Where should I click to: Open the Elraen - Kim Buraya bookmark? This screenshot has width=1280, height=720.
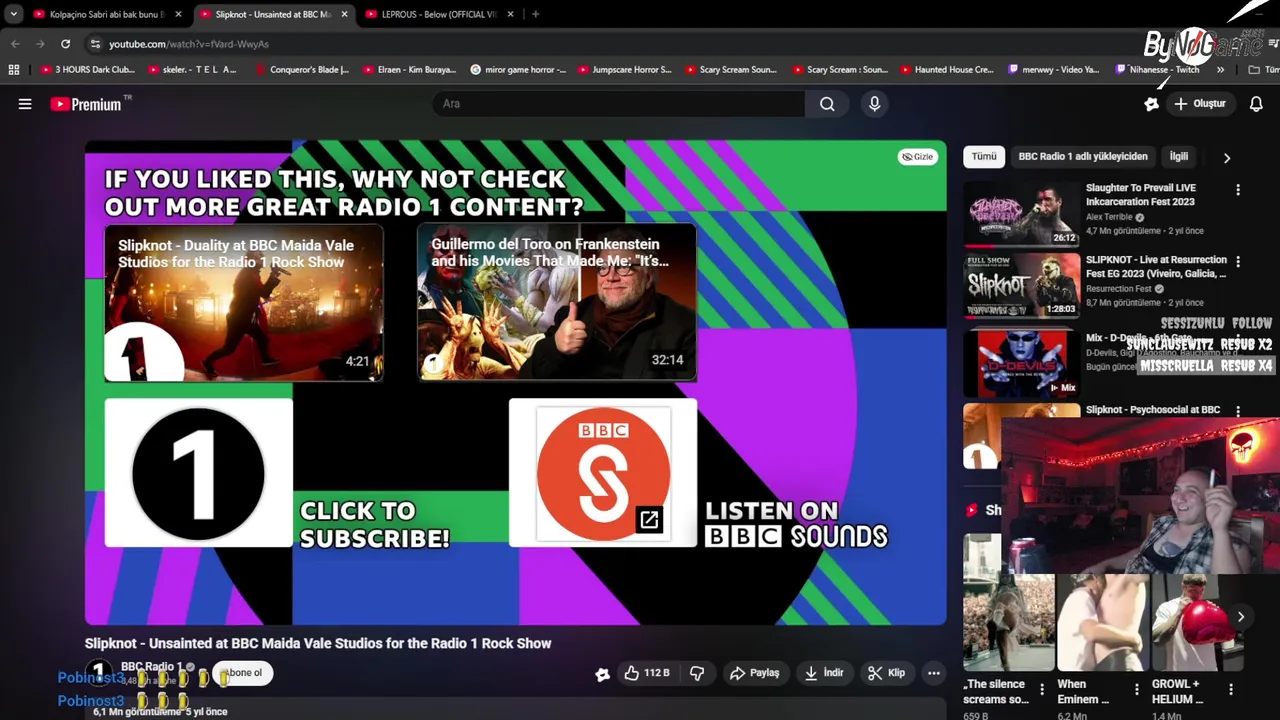click(409, 70)
